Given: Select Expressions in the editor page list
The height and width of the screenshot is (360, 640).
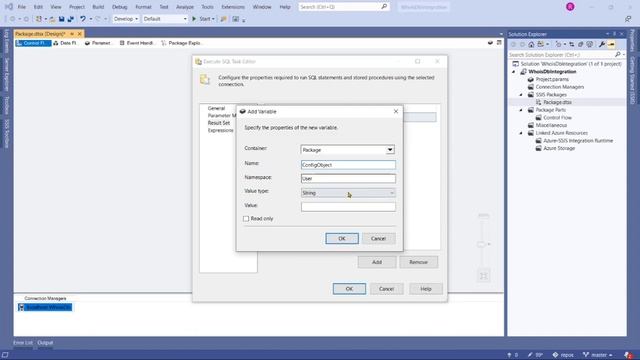Looking at the screenshot, I should click(220, 130).
